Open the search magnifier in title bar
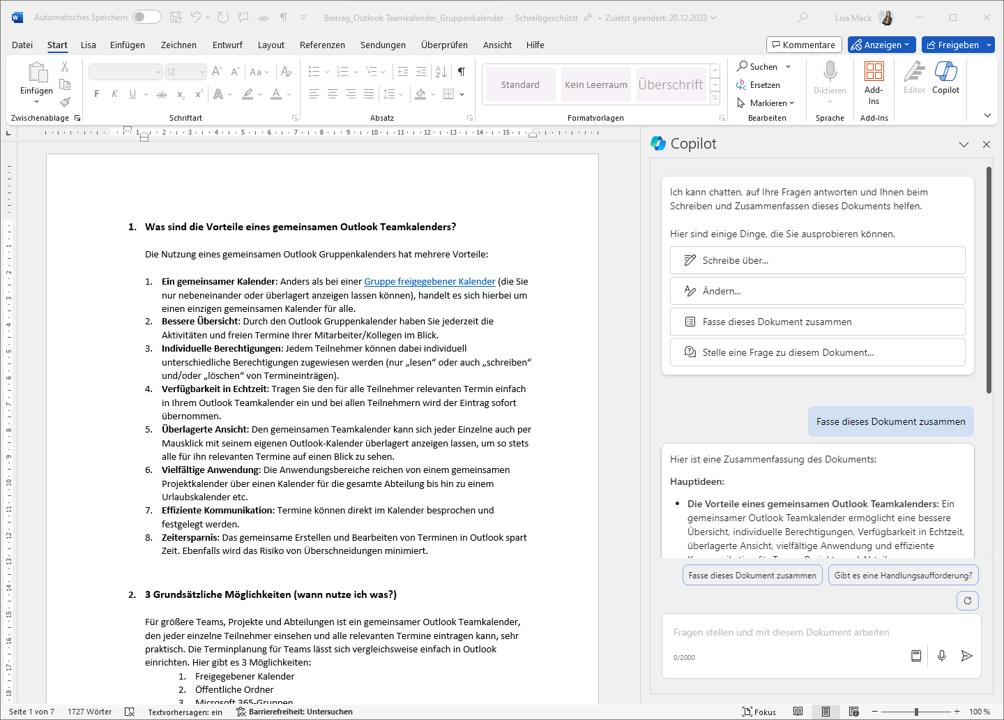1004x720 pixels. point(802,17)
